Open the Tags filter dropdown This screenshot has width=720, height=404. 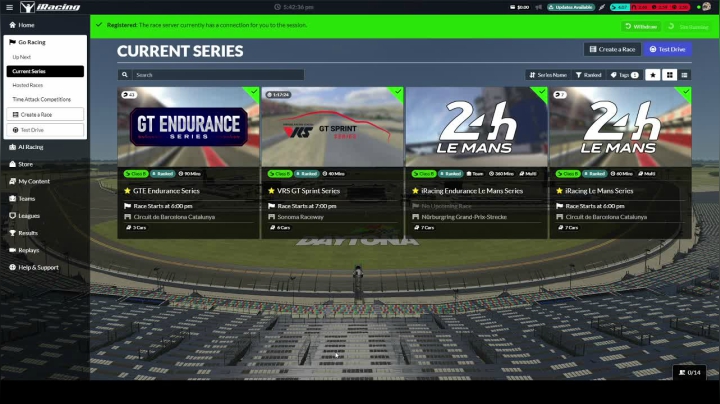(624, 75)
